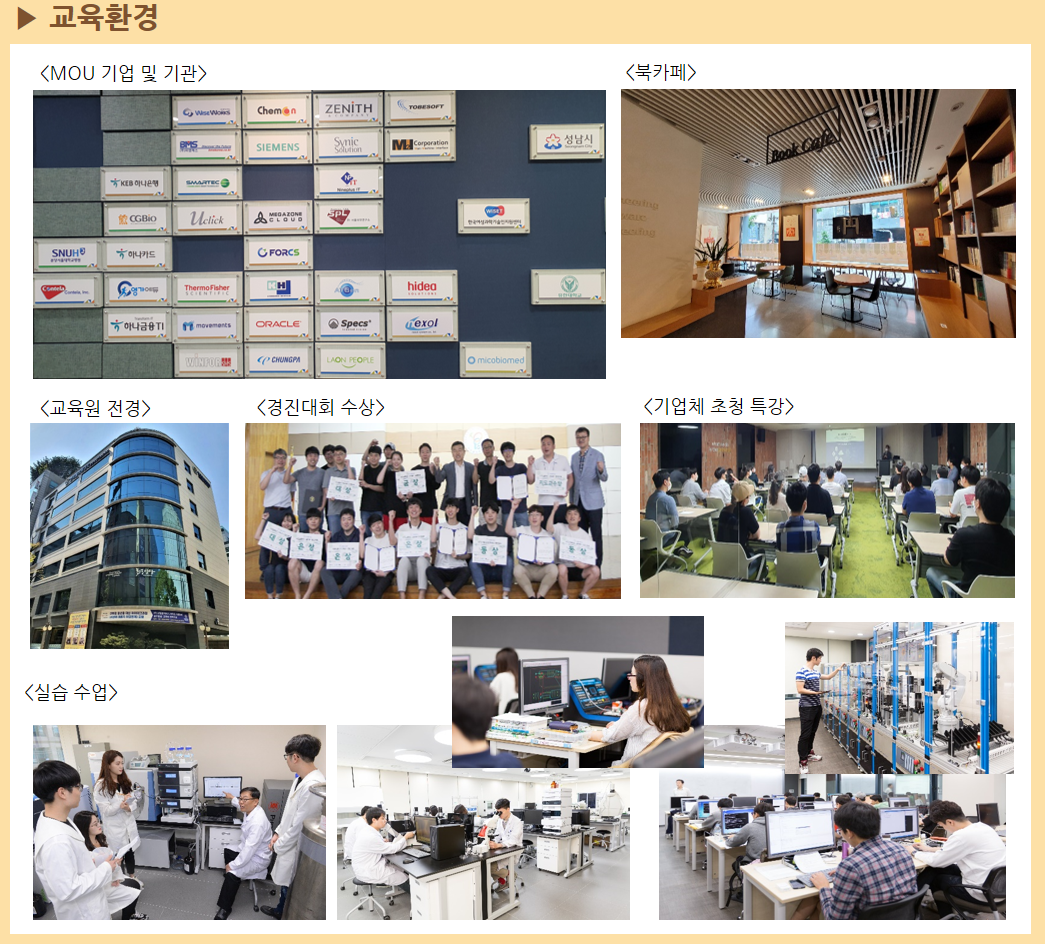This screenshot has width=1046, height=944.
Task: Open the automation equipment training photo
Action: (899, 698)
